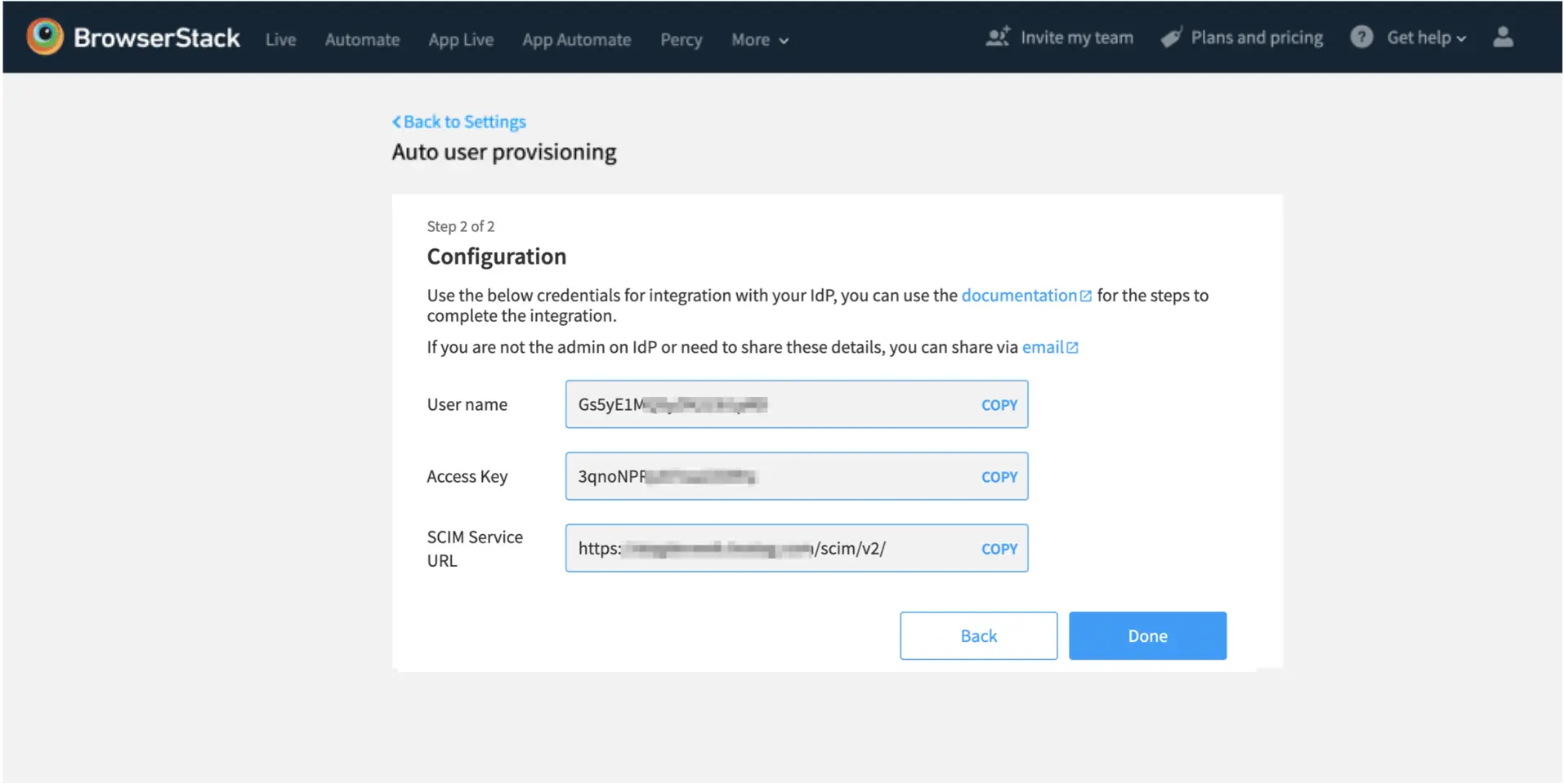Click external link icon beside documentation
Image resolution: width=1564 pixels, height=784 pixels.
tap(1086, 296)
